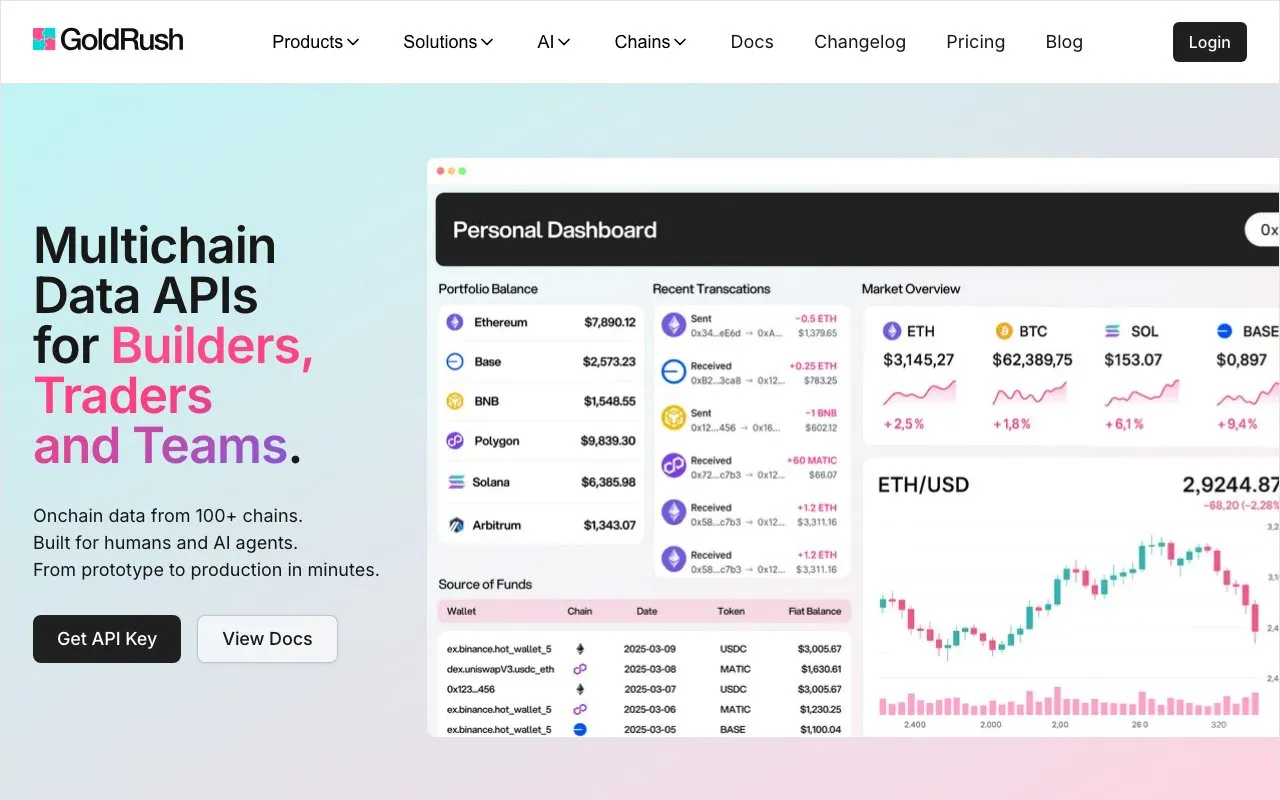Screen dimensions: 1280x800
Task: Click the ETH price $3,145,27
Action: tap(919, 360)
